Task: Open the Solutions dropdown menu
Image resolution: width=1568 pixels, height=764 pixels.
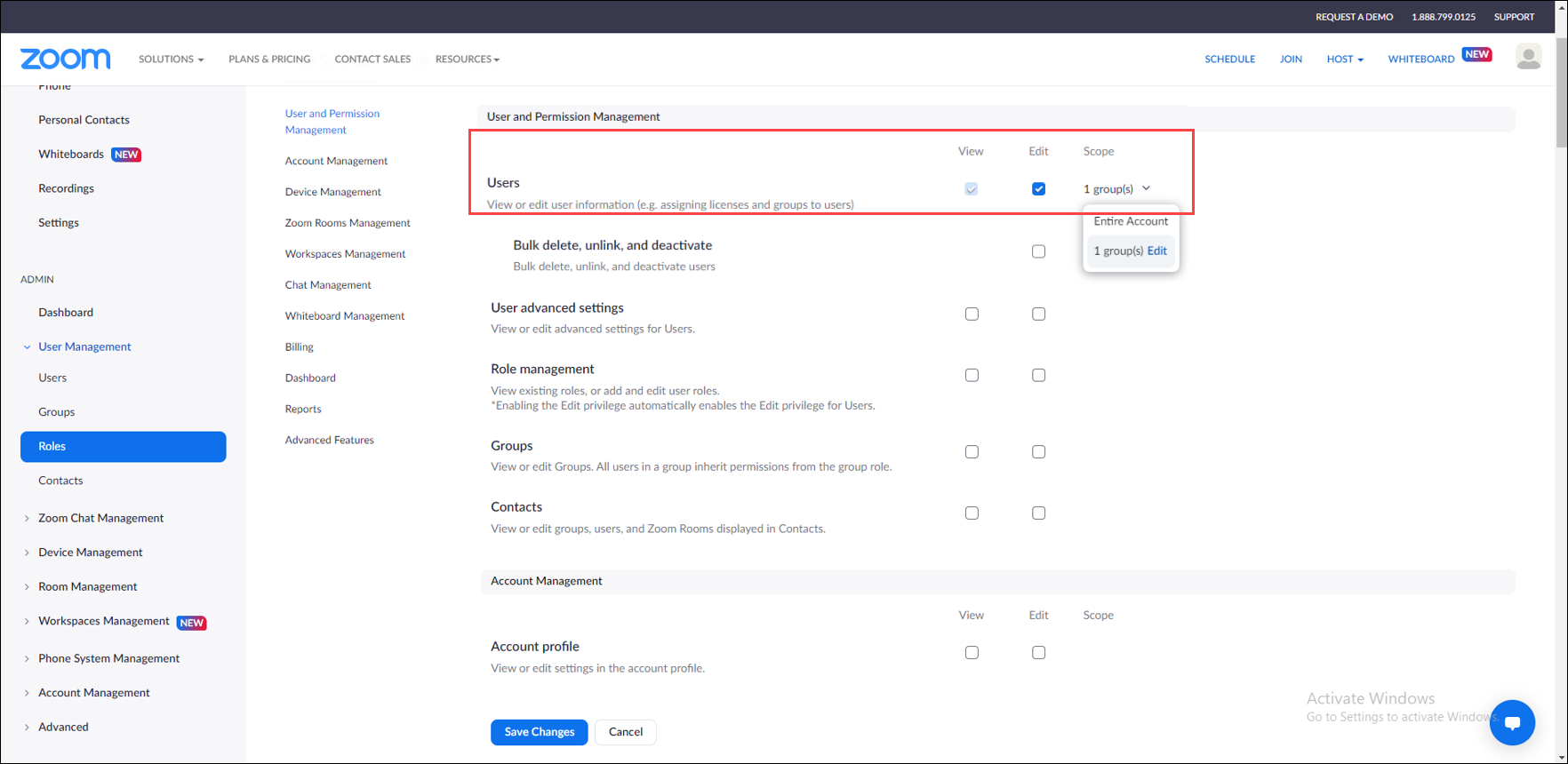Action: (171, 60)
